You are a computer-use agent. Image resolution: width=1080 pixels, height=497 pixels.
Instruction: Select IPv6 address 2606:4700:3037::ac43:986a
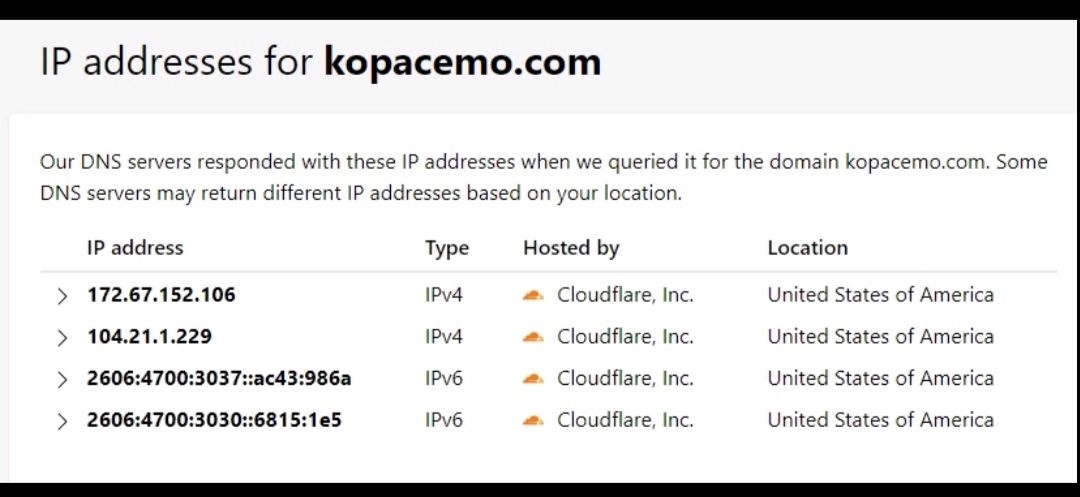tap(219, 379)
